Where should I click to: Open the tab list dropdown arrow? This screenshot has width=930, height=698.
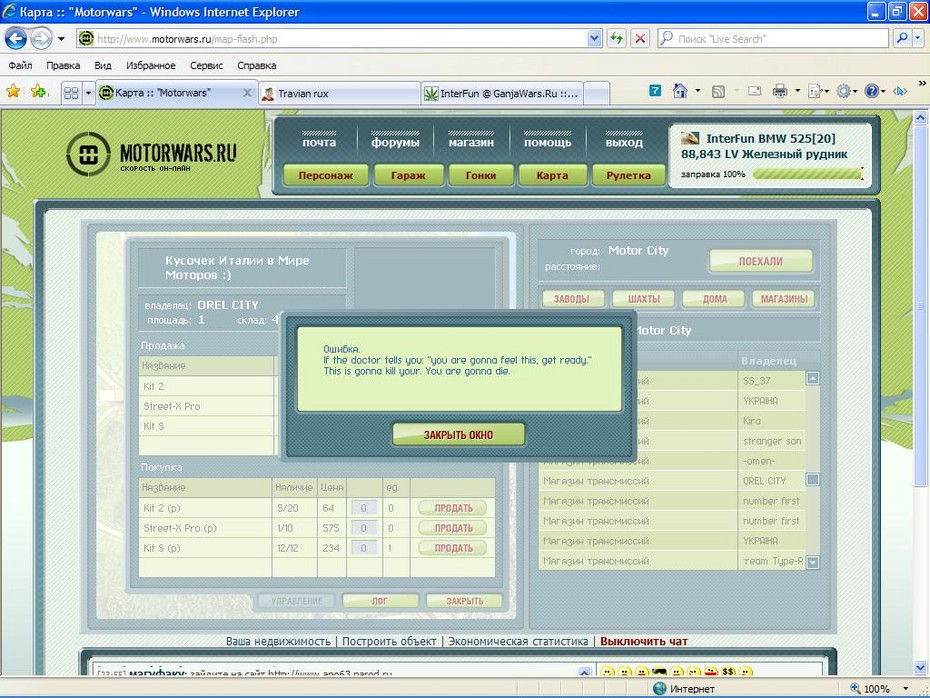click(88, 93)
